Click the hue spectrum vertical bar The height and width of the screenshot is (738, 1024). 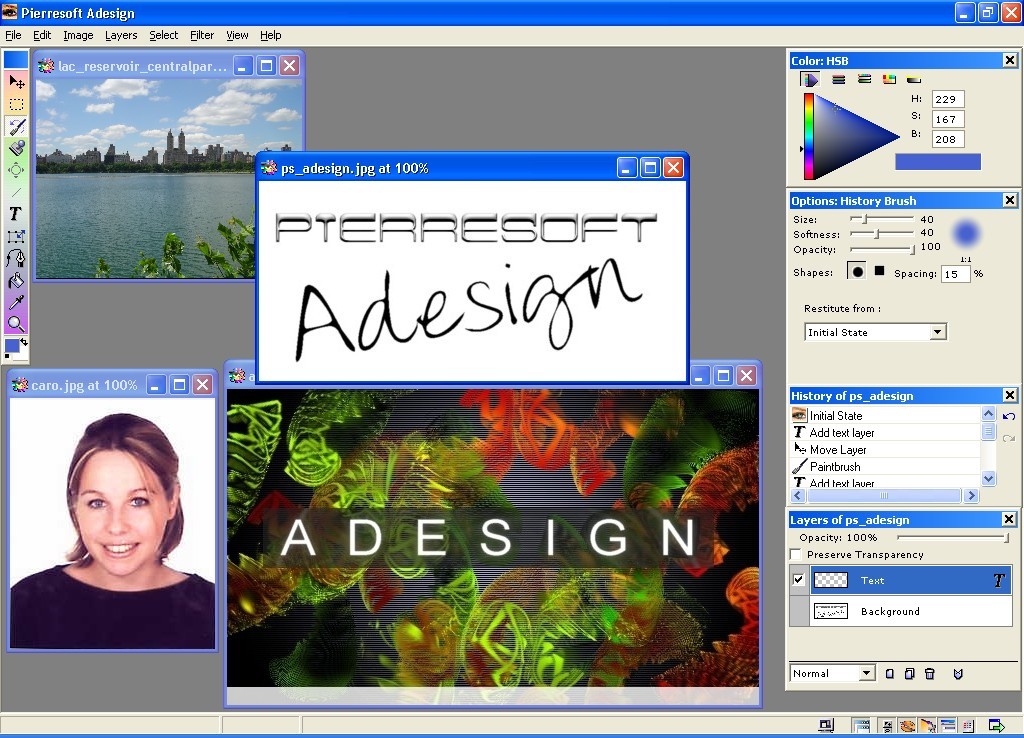(808, 136)
